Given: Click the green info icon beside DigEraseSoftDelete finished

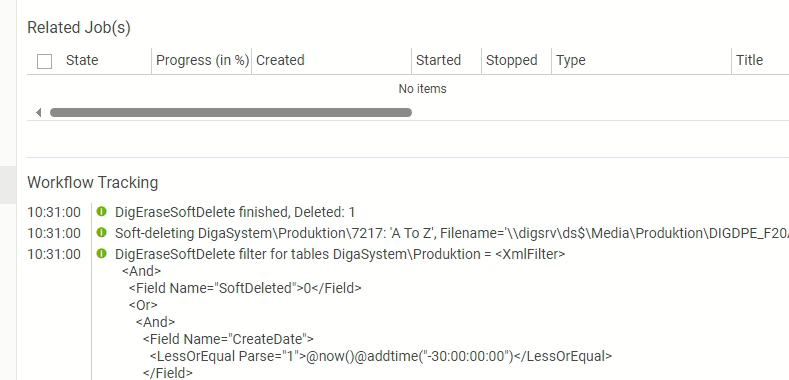Looking at the screenshot, I should (101, 211).
